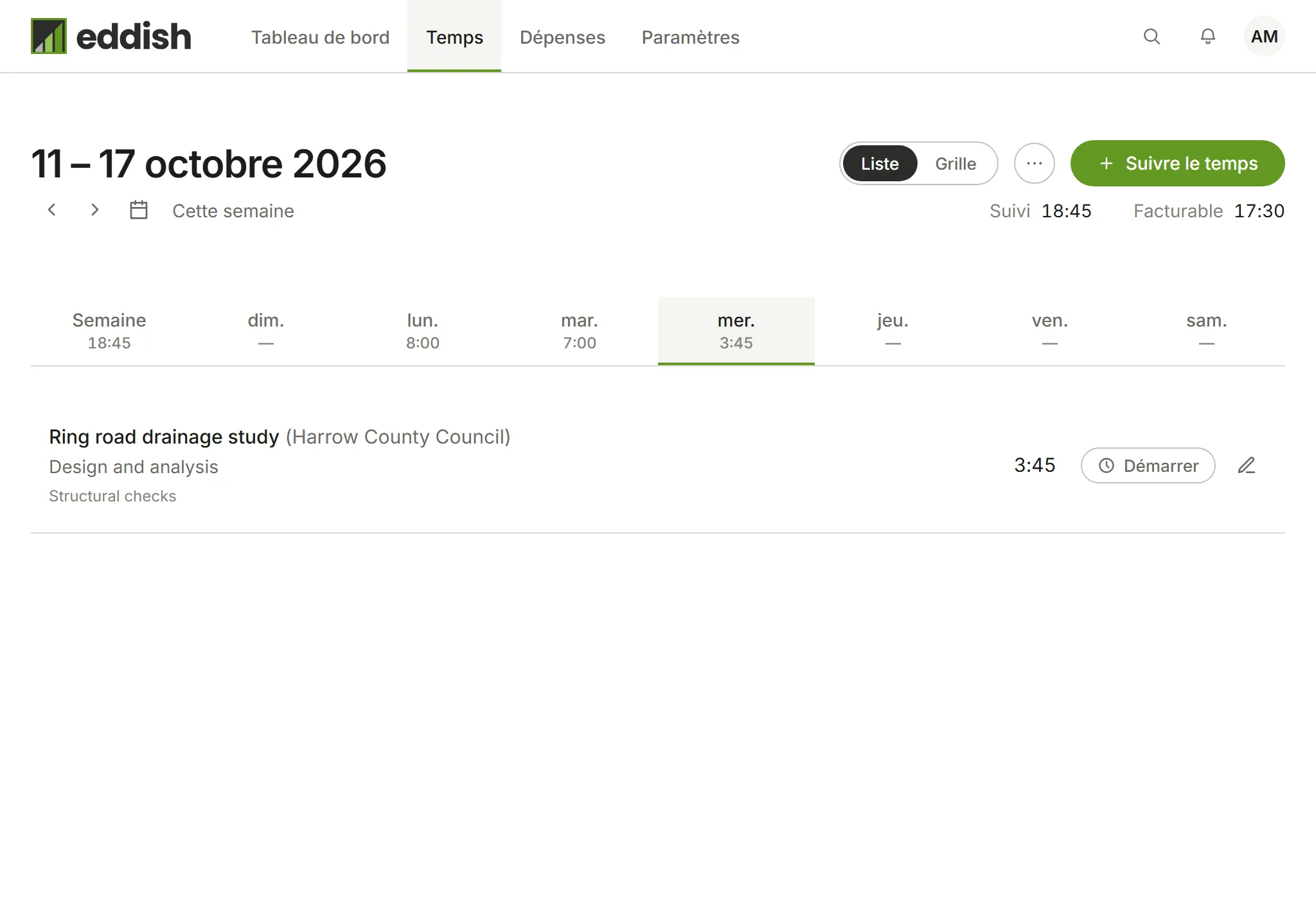Viewport: 1316px width, 900px height.
Task: Select the sam. day tab
Action: 1207,330
